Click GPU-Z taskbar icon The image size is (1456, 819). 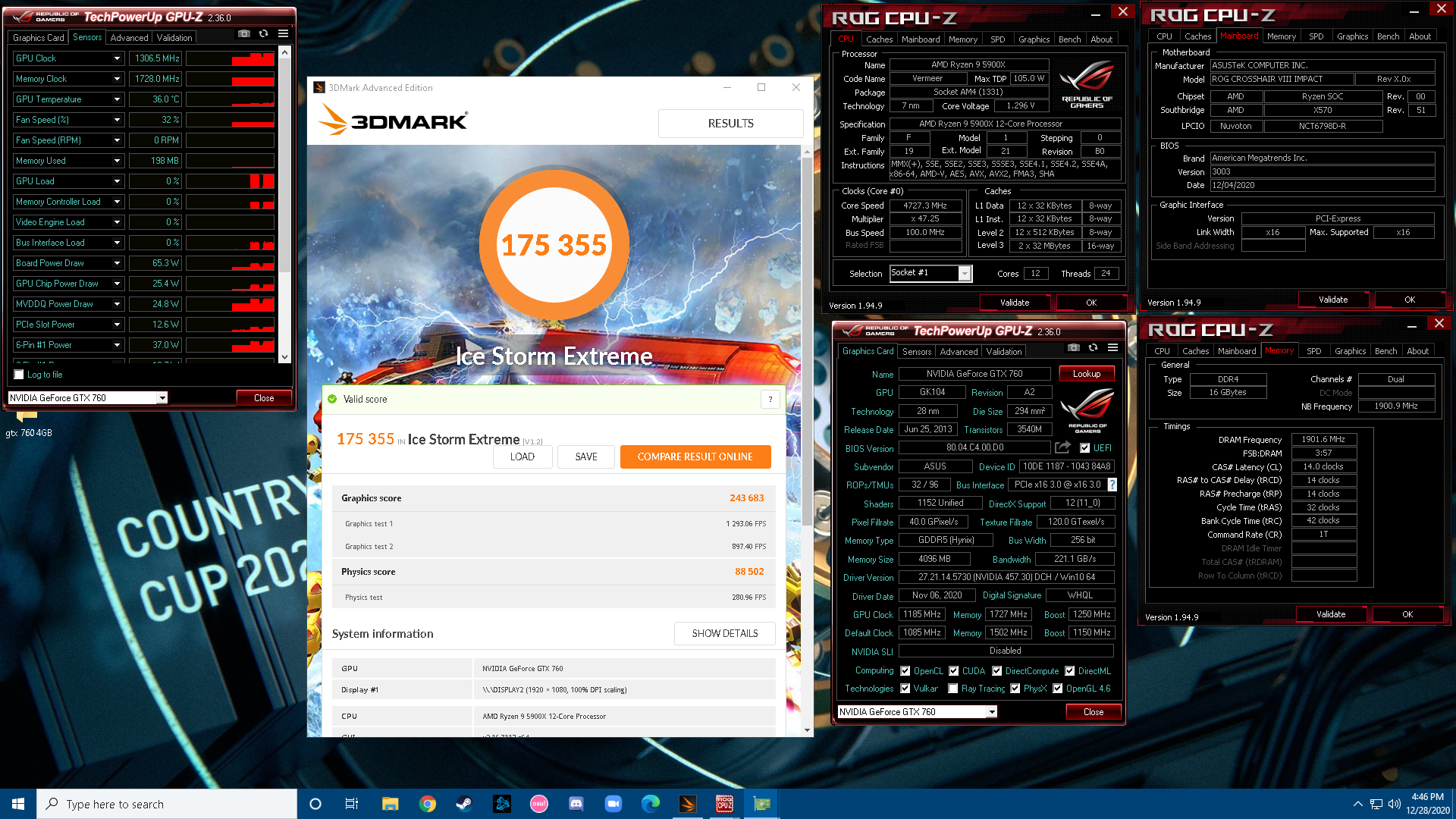coord(762,804)
